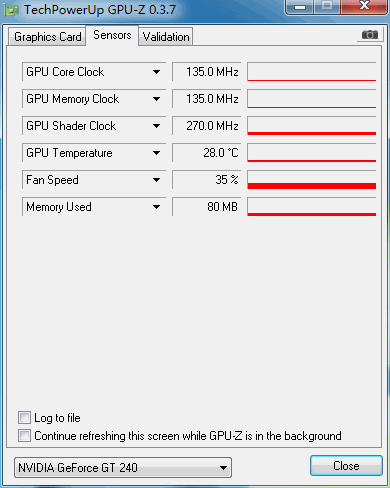Select the NVIDIA GeForce GT 240 device dropdown
Image resolution: width=390 pixels, height=488 pixels.
[123, 468]
